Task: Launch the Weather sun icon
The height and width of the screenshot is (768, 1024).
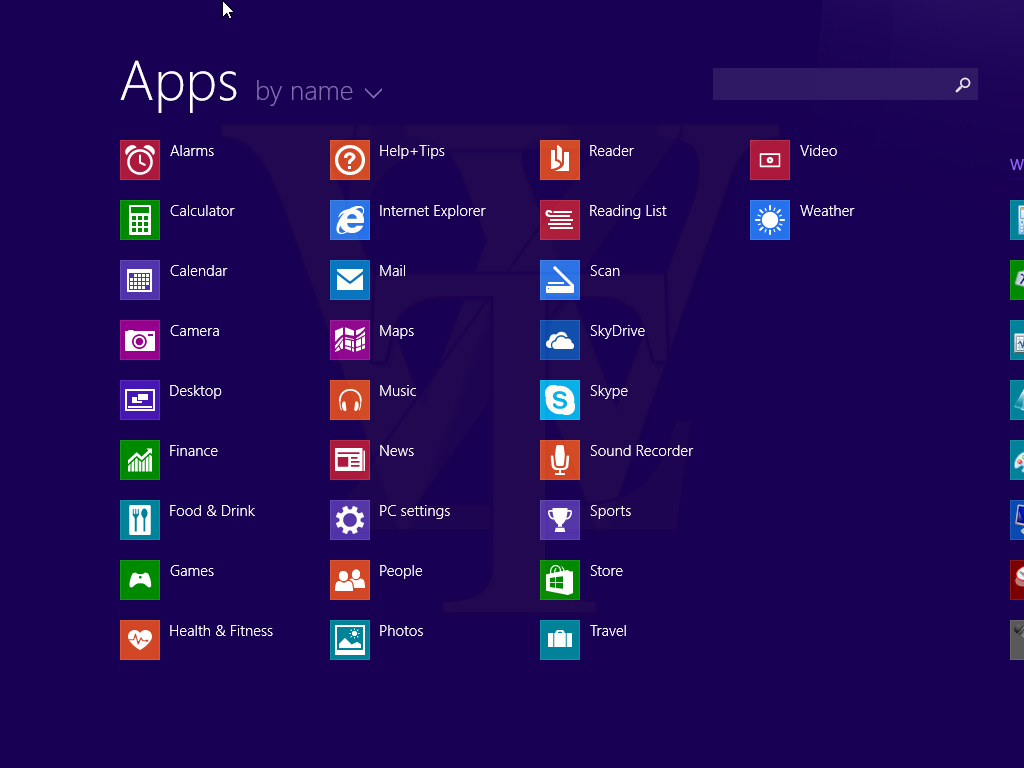Action: point(770,220)
